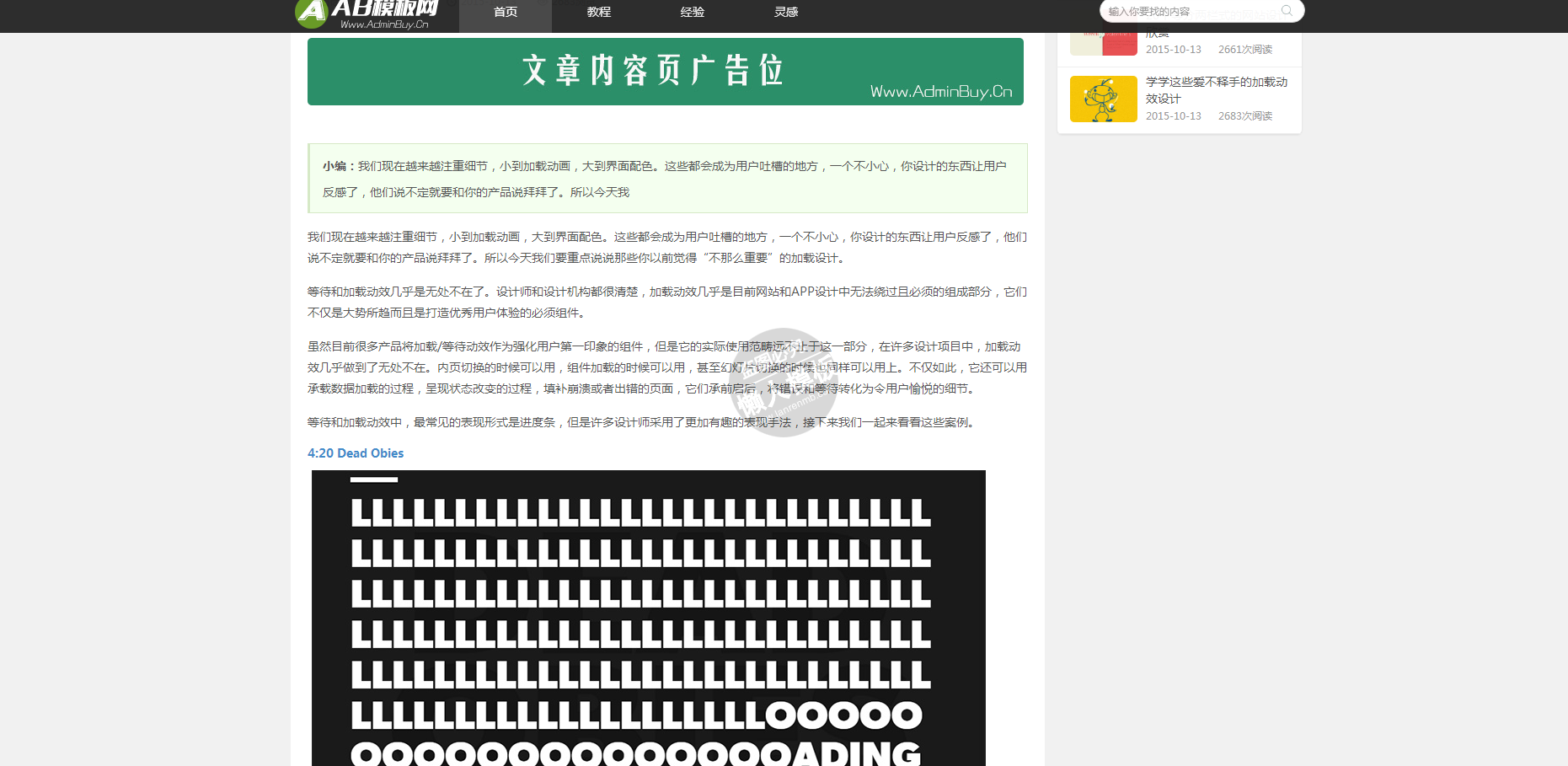Screen dimensions: 1568x766
Task: Open the 学学这些爱不释手的加载动效设计 article link
Action: 1217,90
